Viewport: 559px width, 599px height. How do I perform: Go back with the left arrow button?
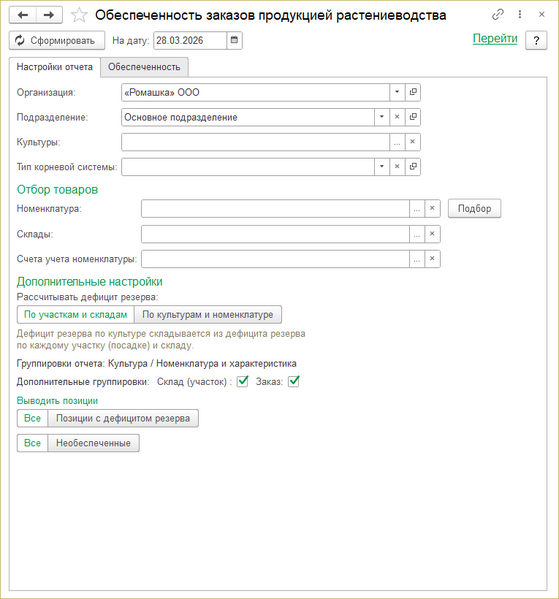pyautogui.click(x=23, y=15)
